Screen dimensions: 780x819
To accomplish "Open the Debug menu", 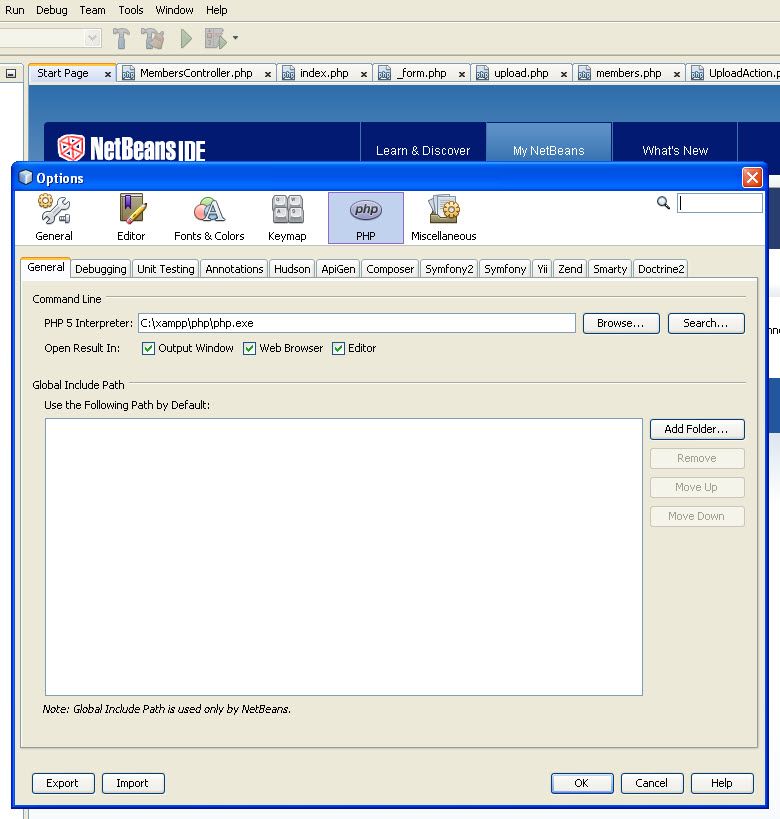I will click(x=51, y=10).
